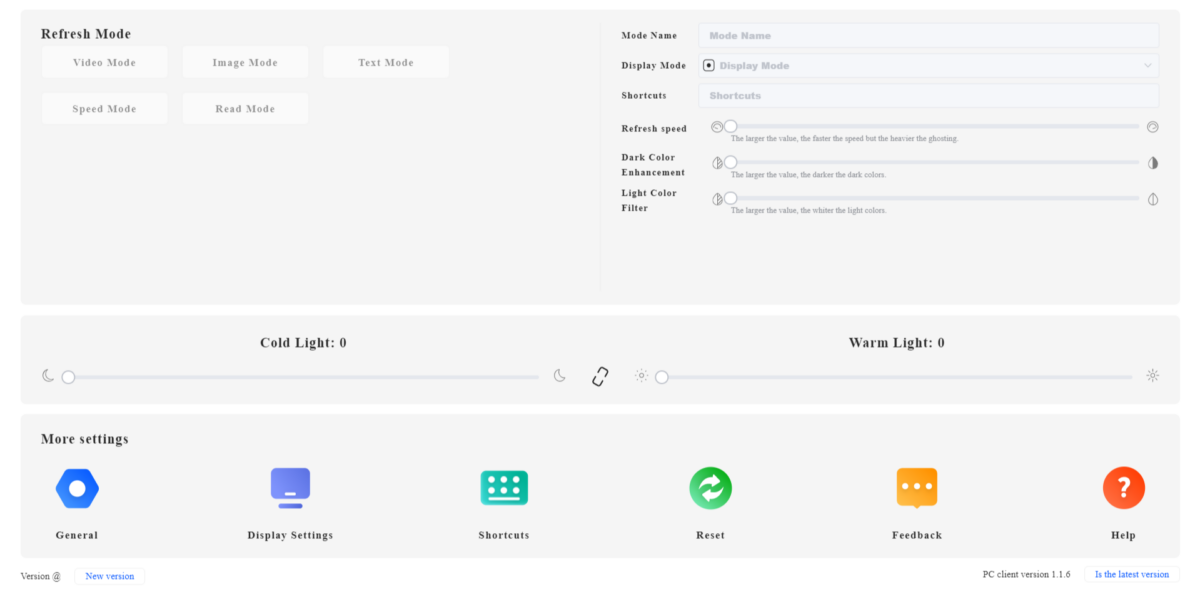Select Image Mode refresh option
This screenshot has height=592, width=1200.
click(x=245, y=62)
